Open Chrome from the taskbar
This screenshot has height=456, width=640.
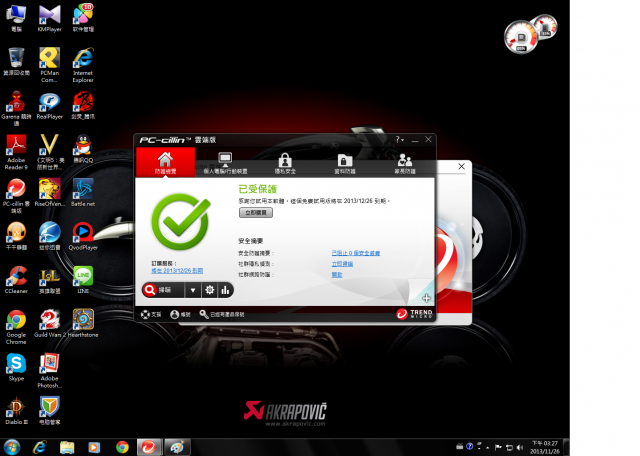tap(122, 447)
